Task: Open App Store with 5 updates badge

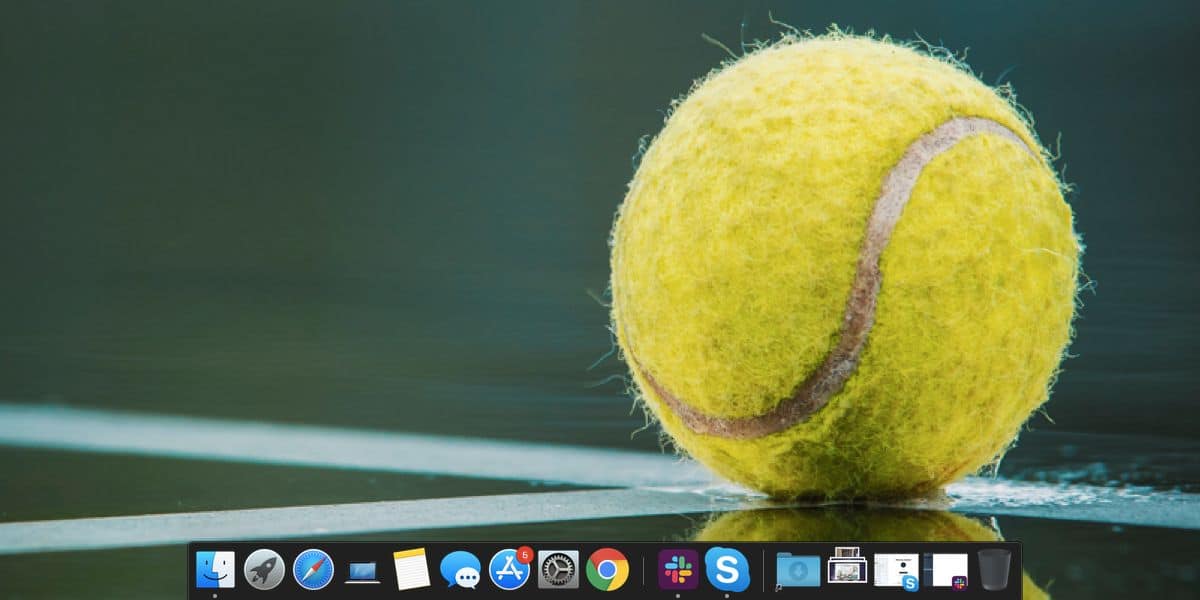Action: pos(510,568)
